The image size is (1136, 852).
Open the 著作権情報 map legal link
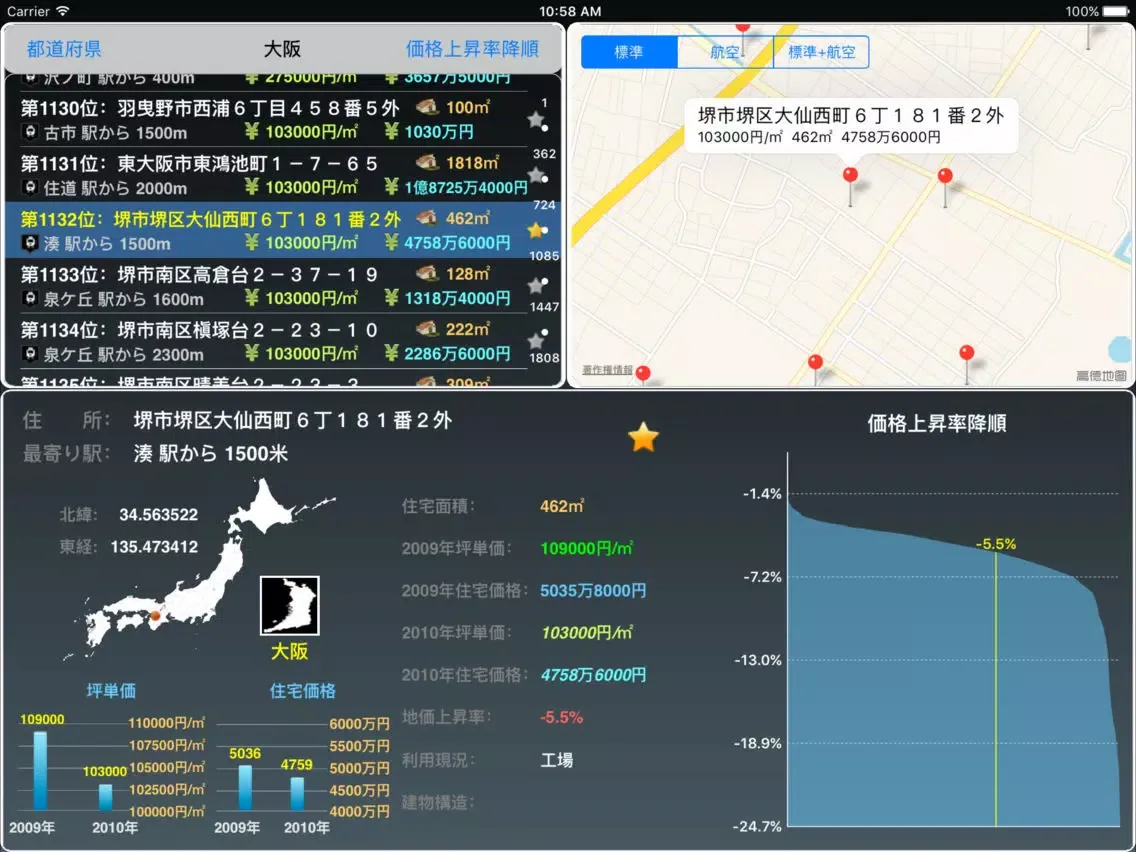coord(607,370)
